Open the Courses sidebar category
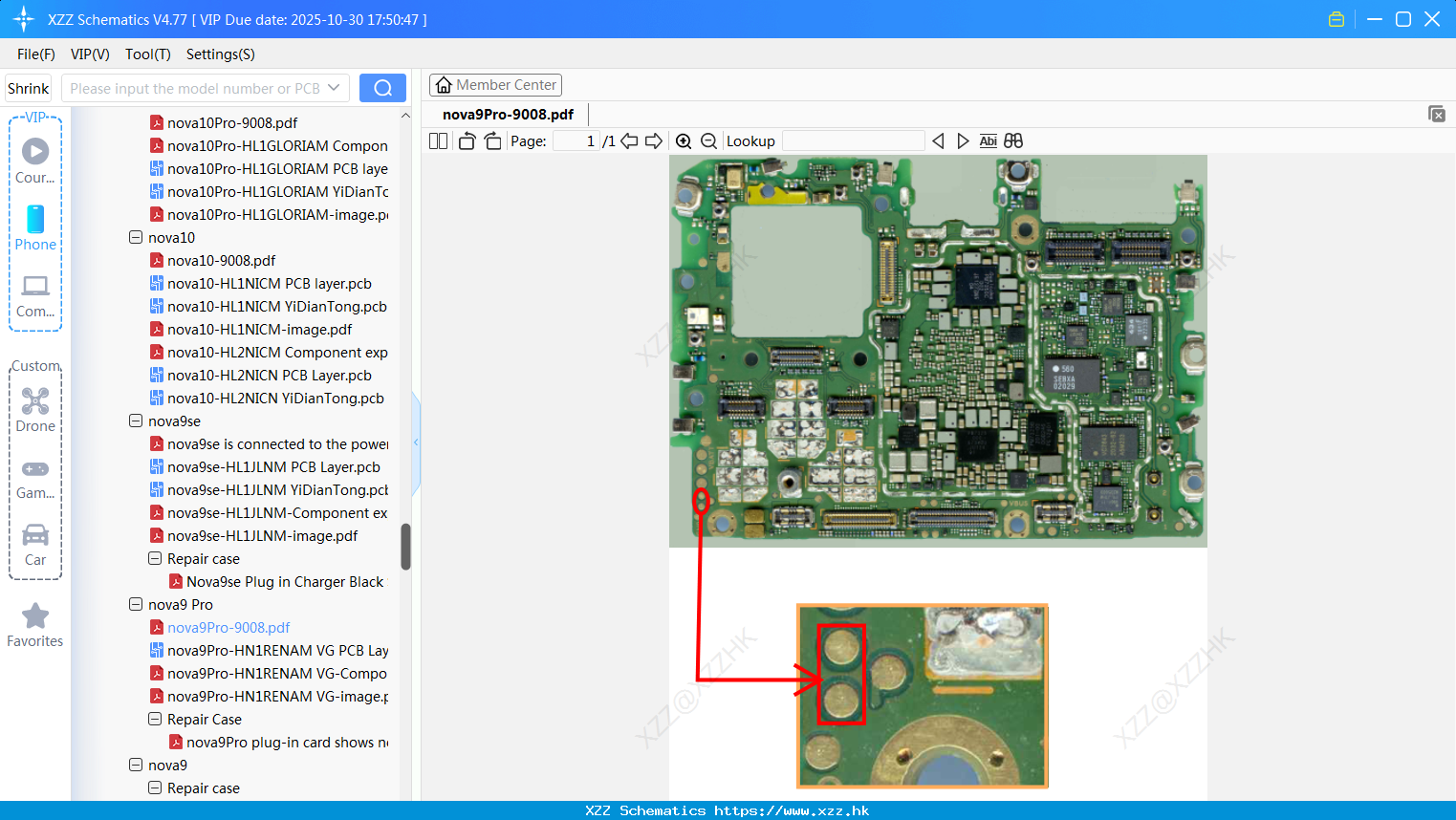1456x820 pixels. (x=35, y=162)
